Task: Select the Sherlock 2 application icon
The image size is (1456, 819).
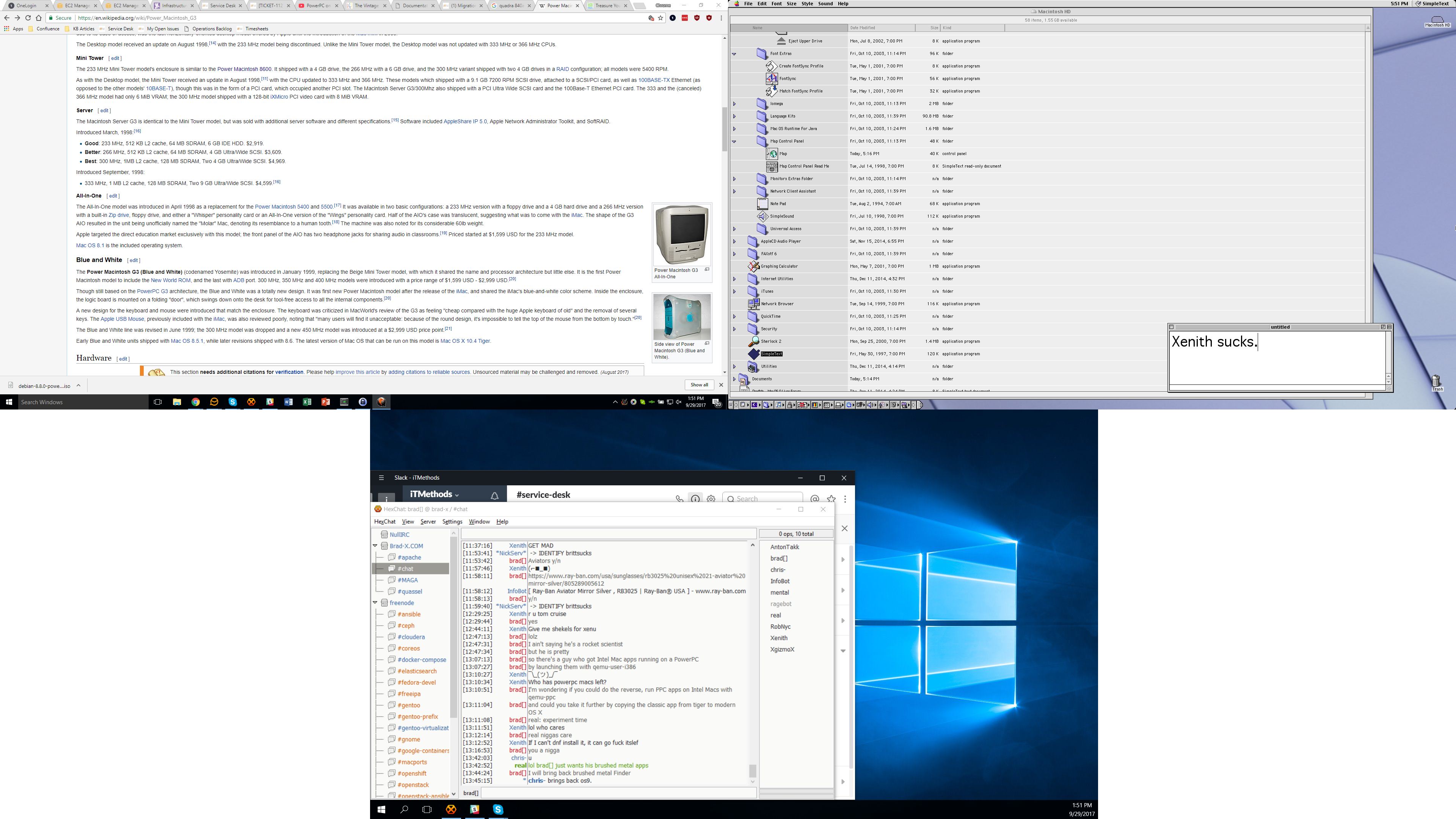Action: 753,341
